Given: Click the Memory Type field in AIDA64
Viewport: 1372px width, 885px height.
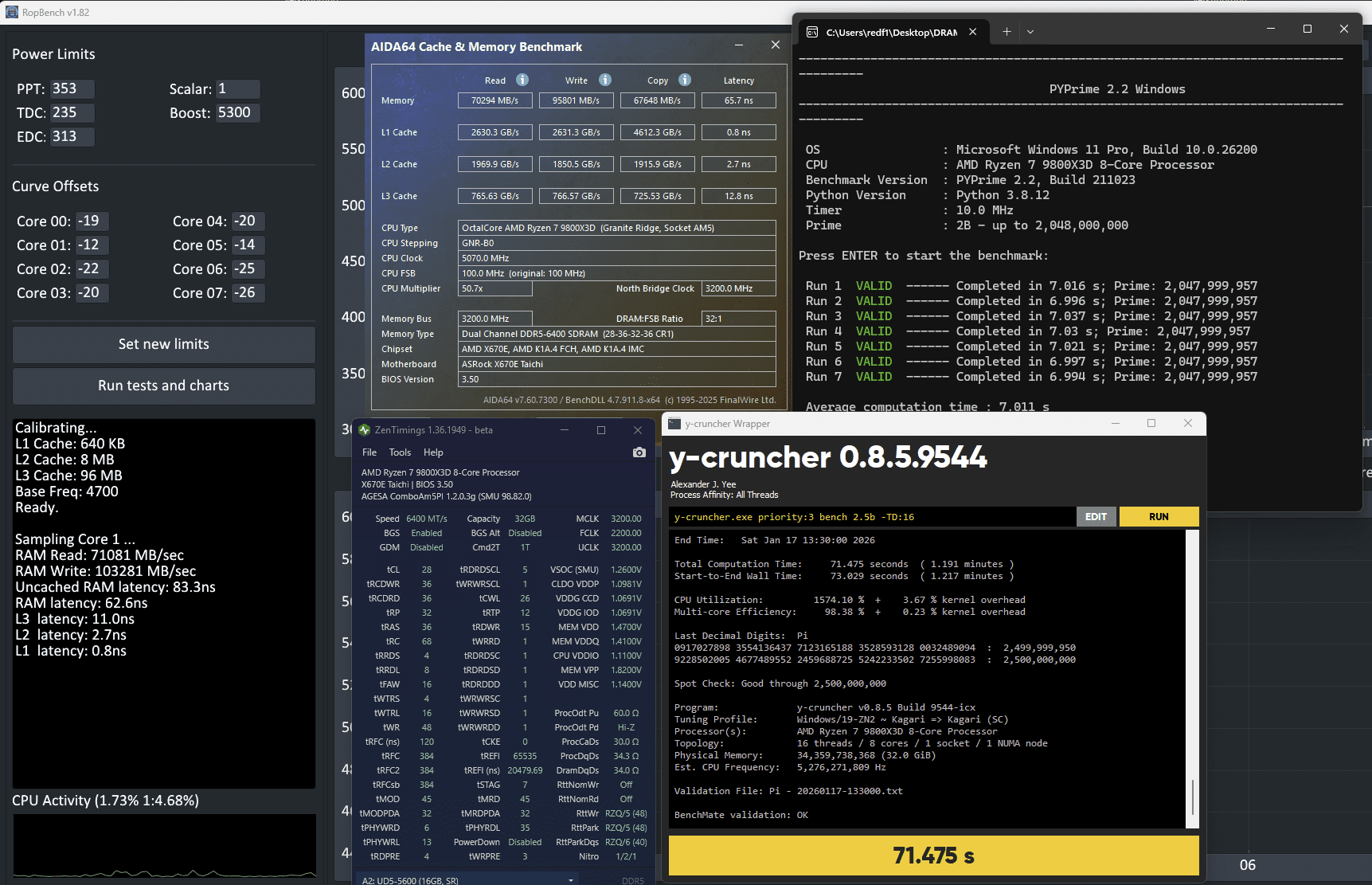Looking at the screenshot, I should [616, 334].
